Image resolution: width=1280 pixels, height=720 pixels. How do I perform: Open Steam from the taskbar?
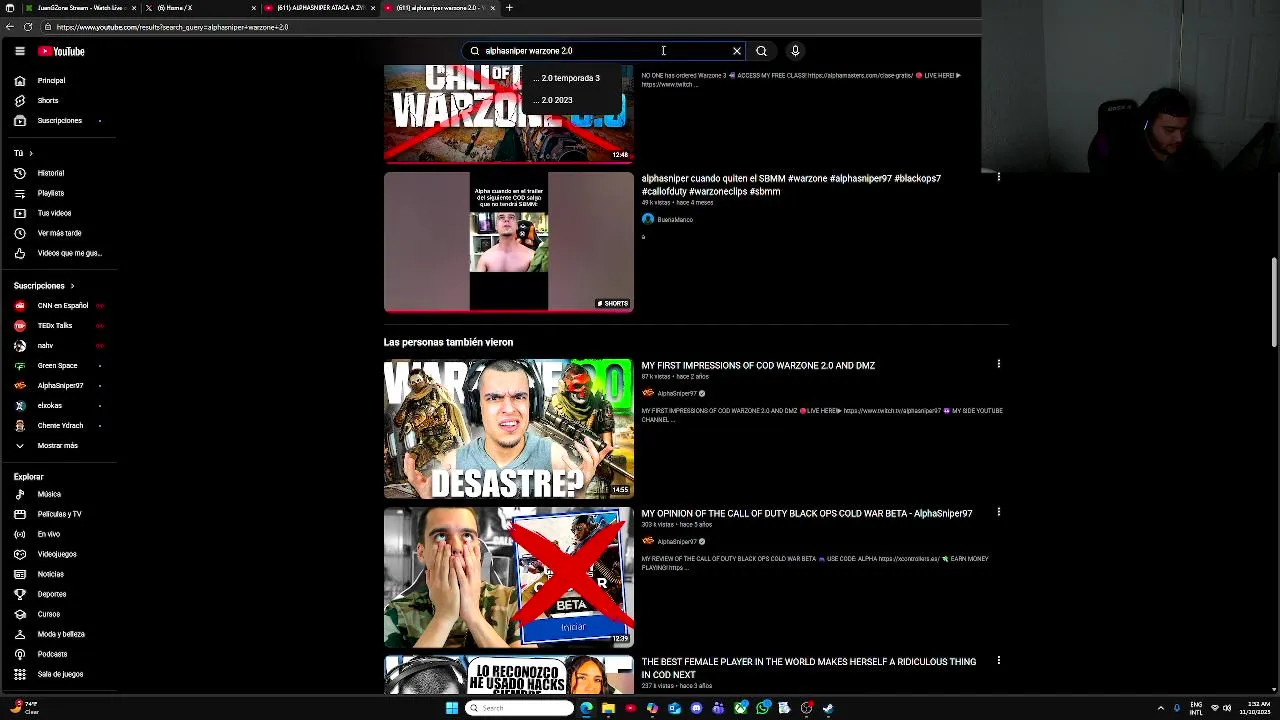(828, 708)
